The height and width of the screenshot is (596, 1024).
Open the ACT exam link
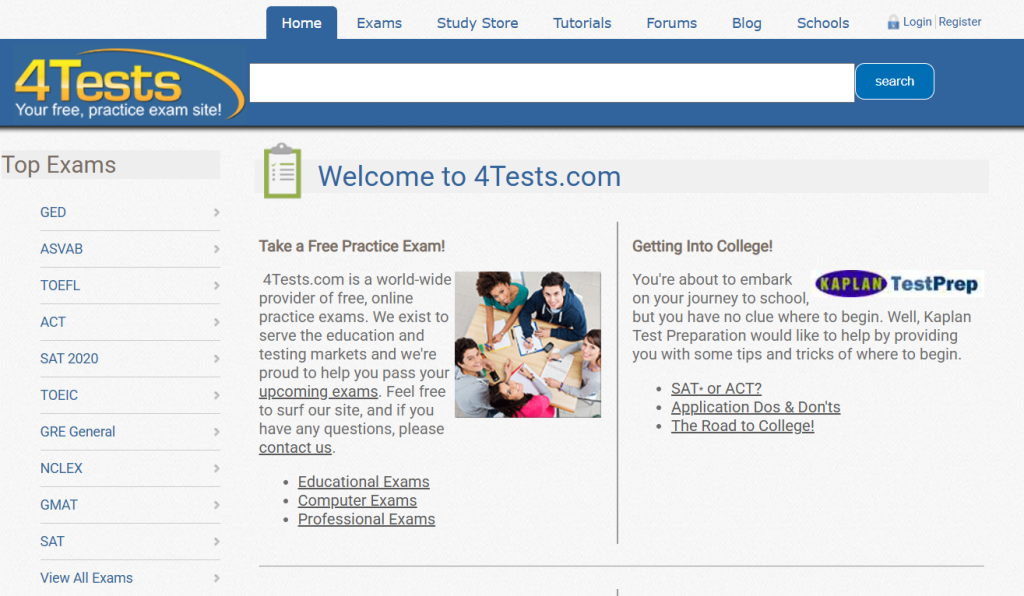point(53,322)
